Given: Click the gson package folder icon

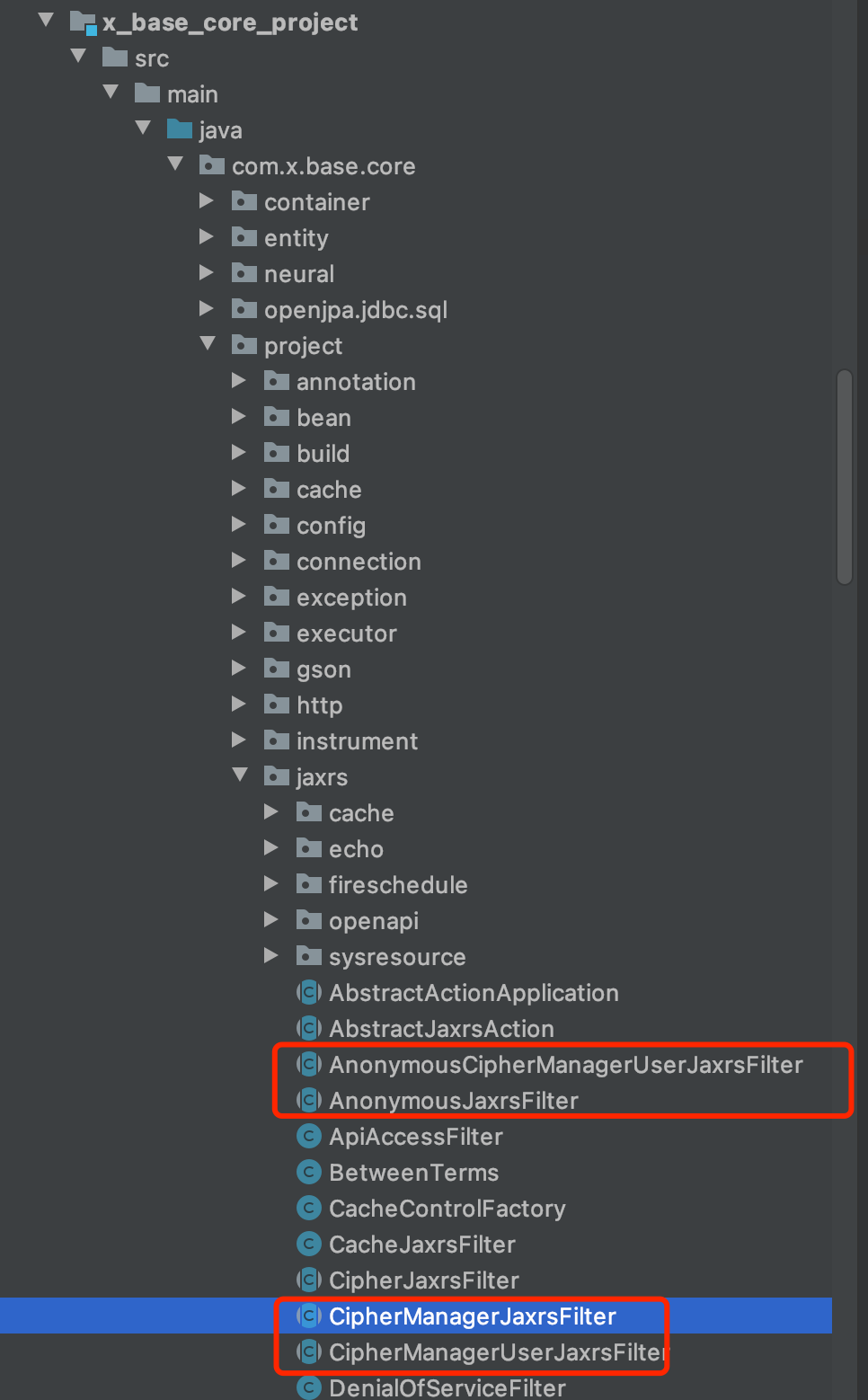Looking at the screenshot, I should [277, 669].
